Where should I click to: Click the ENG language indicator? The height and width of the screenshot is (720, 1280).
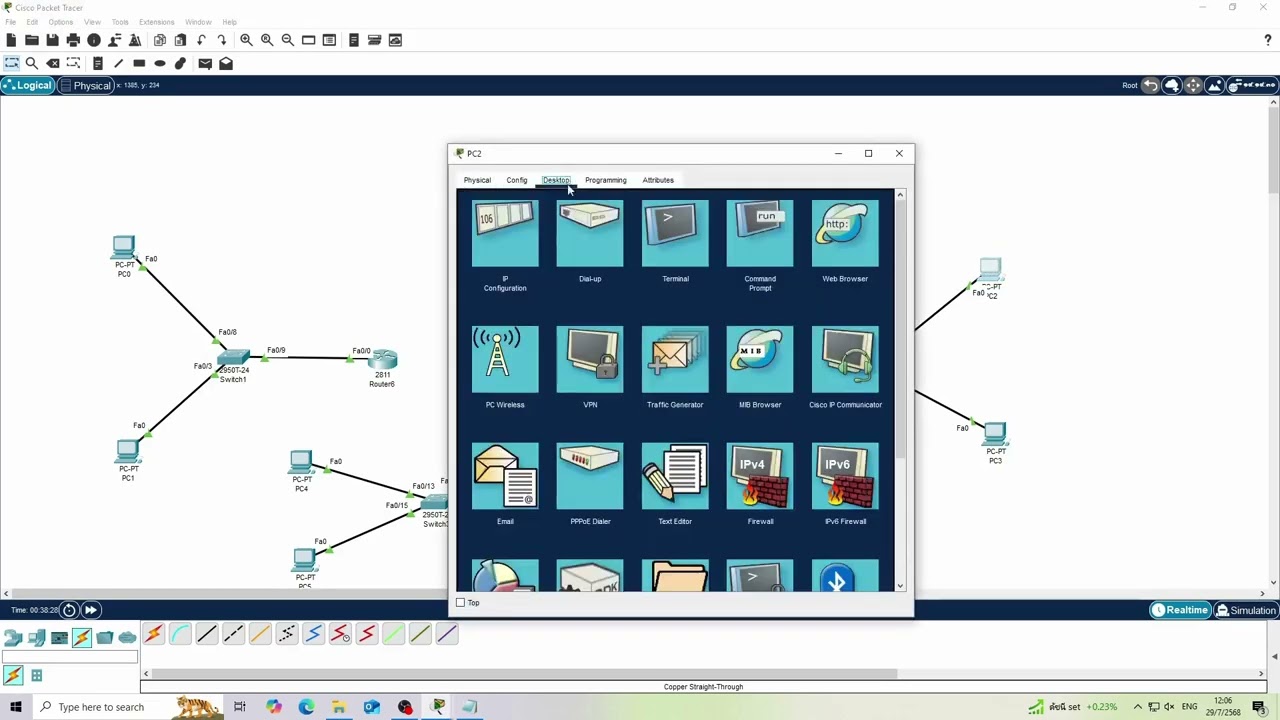pyautogui.click(x=1189, y=707)
